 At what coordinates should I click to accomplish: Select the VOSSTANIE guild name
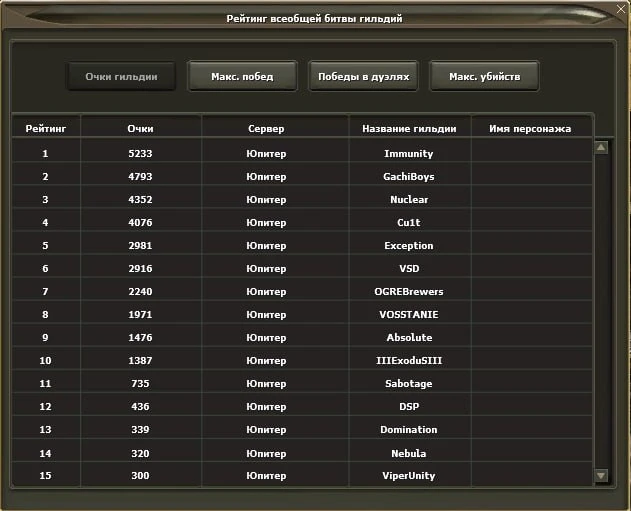tap(408, 314)
